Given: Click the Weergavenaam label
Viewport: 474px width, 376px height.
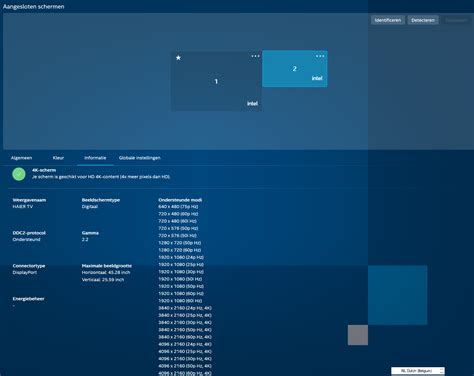Looking at the screenshot, I should point(29,200).
